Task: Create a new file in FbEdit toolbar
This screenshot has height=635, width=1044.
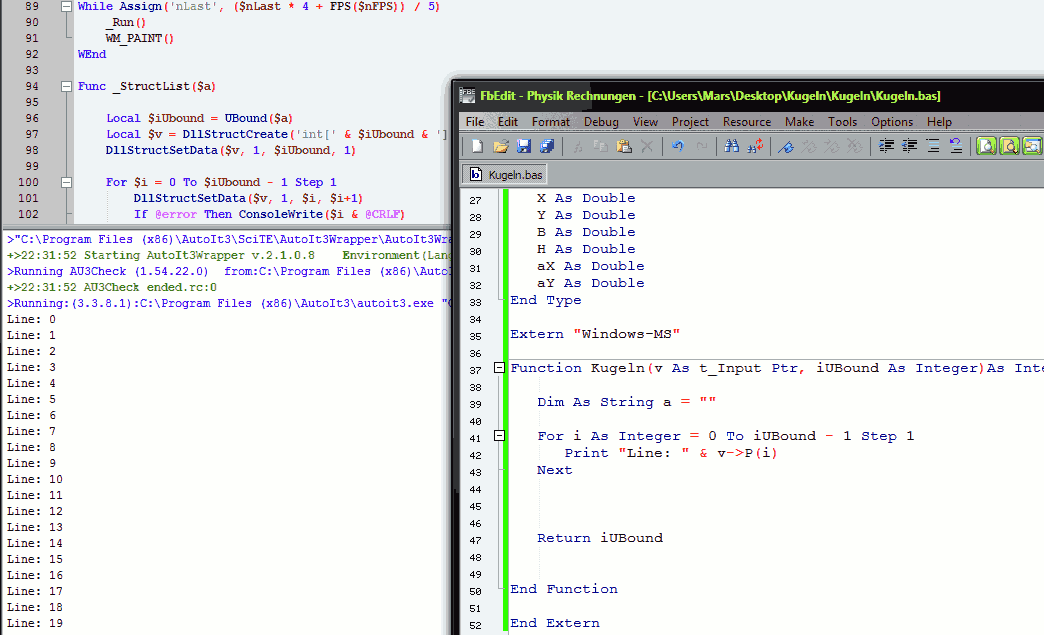Action: click(x=477, y=147)
